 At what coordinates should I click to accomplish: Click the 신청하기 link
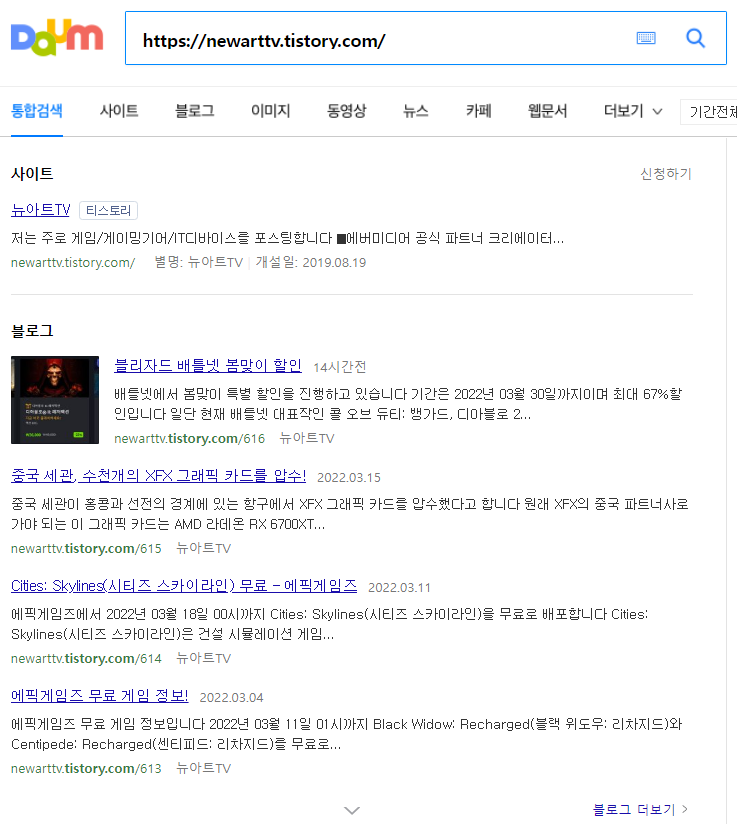pyautogui.click(x=666, y=173)
